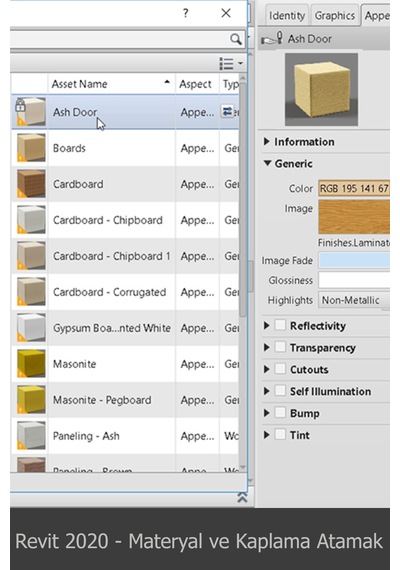Click the Cardboard - Chipboard cube icon
The image size is (400, 570).
click(31, 220)
